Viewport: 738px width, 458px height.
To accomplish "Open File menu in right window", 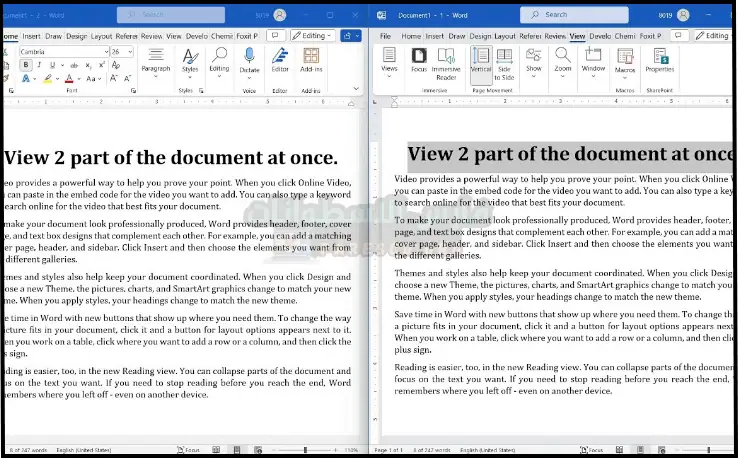I will point(385,35).
